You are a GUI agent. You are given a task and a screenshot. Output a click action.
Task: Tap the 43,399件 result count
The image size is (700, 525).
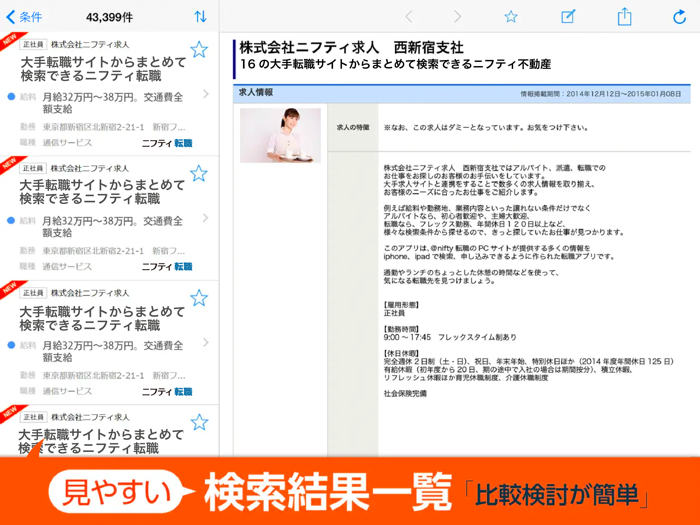coord(109,17)
